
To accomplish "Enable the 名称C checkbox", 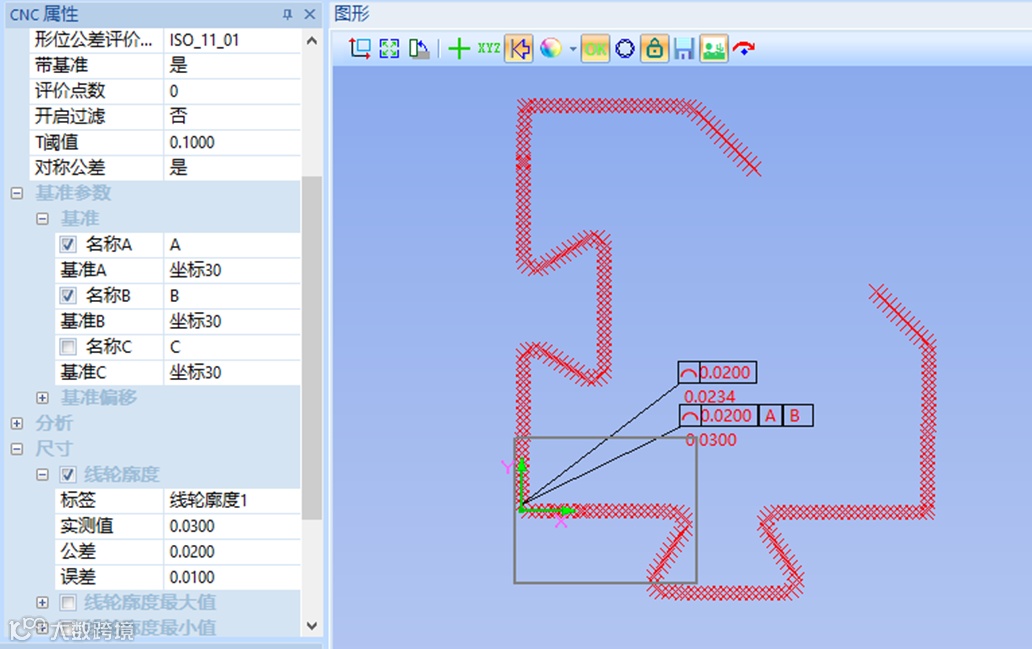I will click(x=68, y=346).
